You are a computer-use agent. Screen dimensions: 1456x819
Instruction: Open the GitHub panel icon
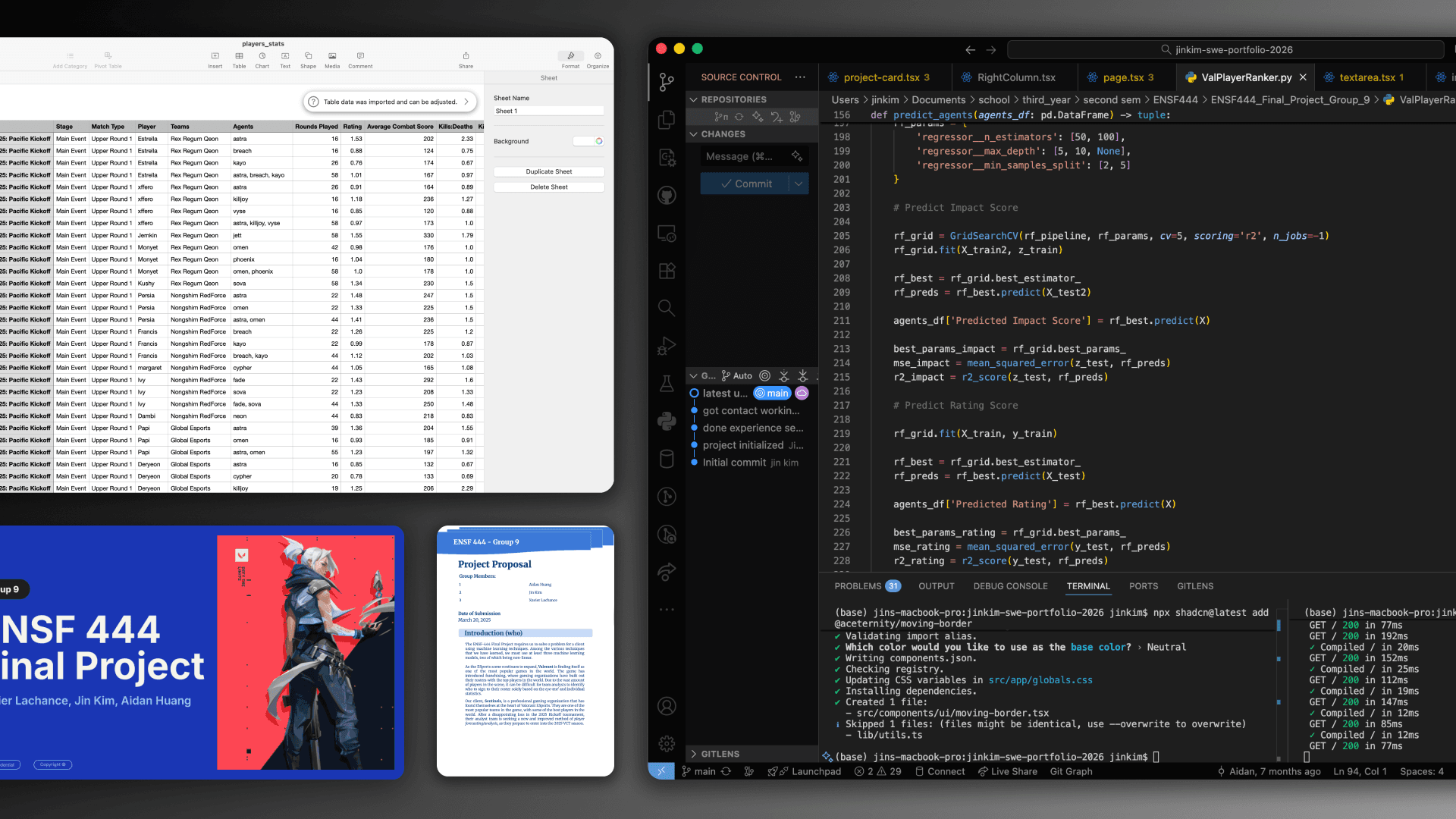click(x=667, y=196)
